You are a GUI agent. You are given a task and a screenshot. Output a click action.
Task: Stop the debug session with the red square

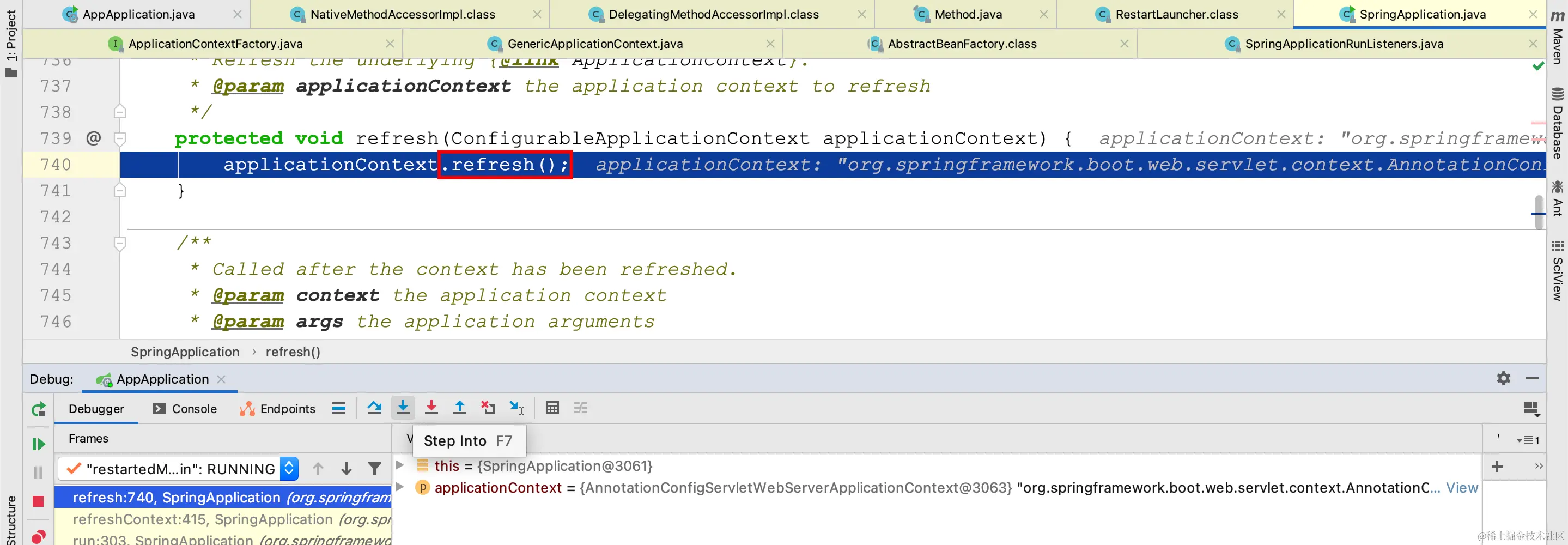(38, 501)
